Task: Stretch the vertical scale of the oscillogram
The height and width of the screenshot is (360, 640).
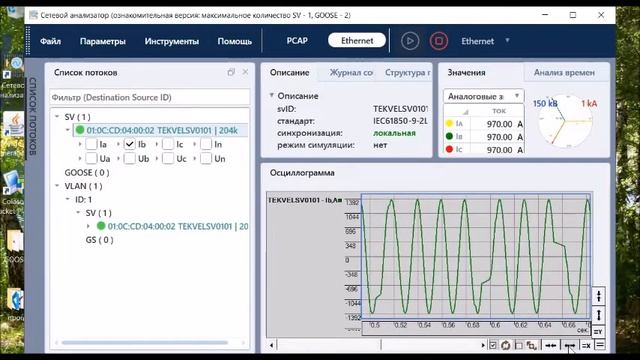Action: (598, 315)
